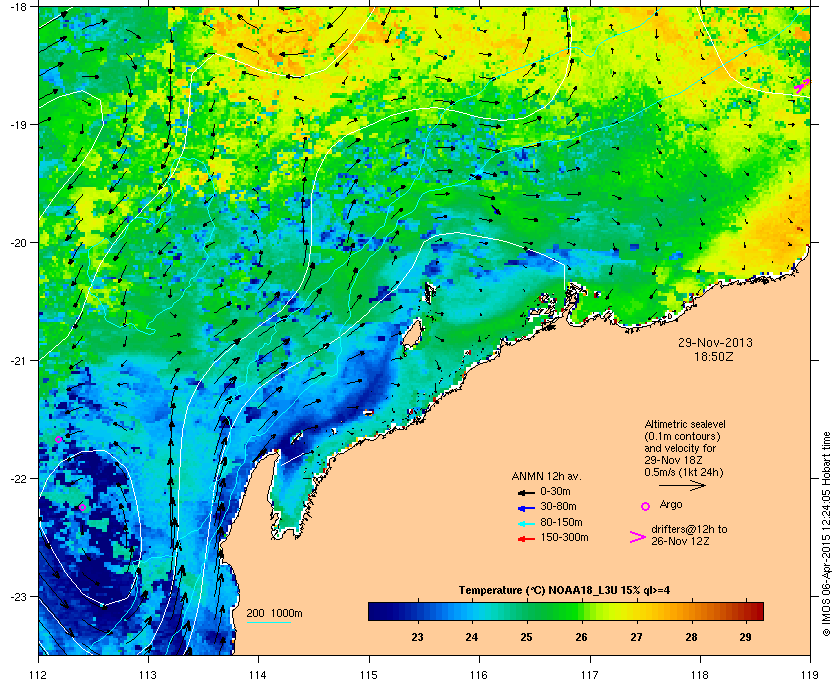Click the cyan bathymetry contour legend line

pos(268,623)
